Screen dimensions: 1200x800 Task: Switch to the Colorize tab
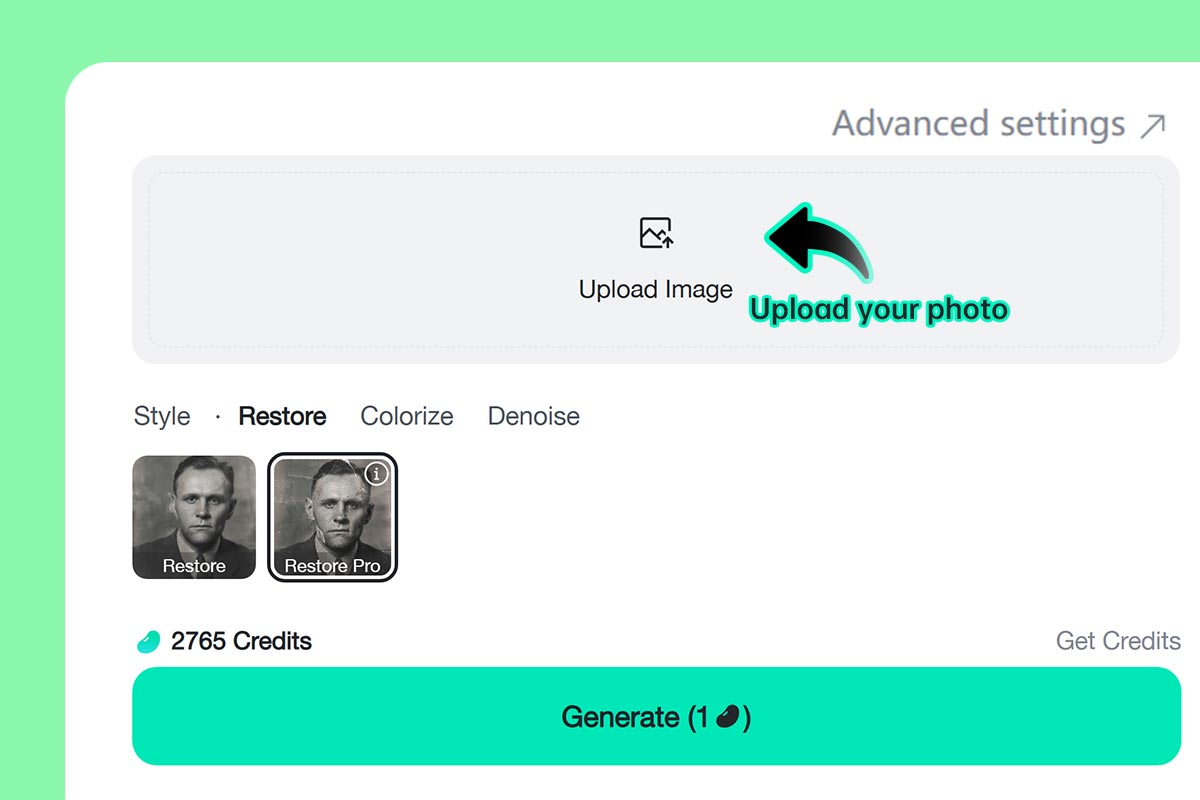coord(407,416)
